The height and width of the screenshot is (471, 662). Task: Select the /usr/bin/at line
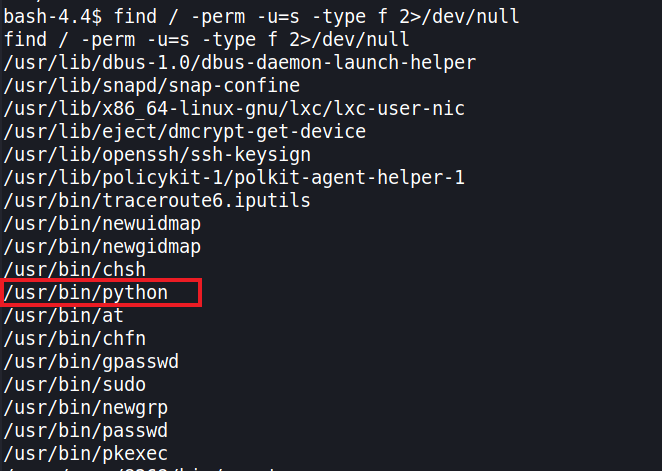64,316
